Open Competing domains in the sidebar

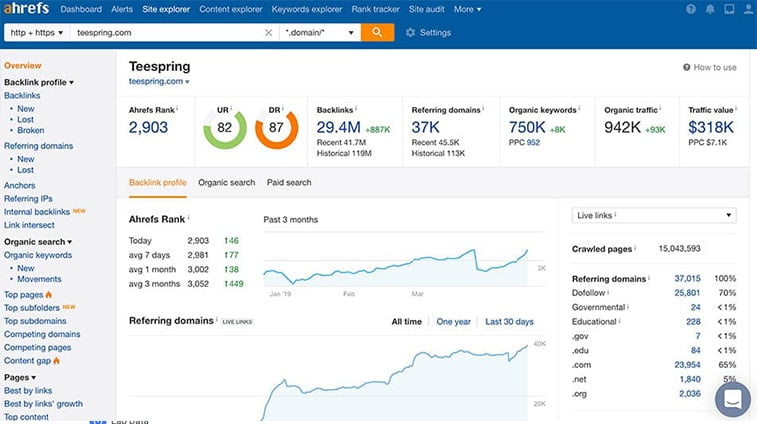pyautogui.click(x=42, y=334)
